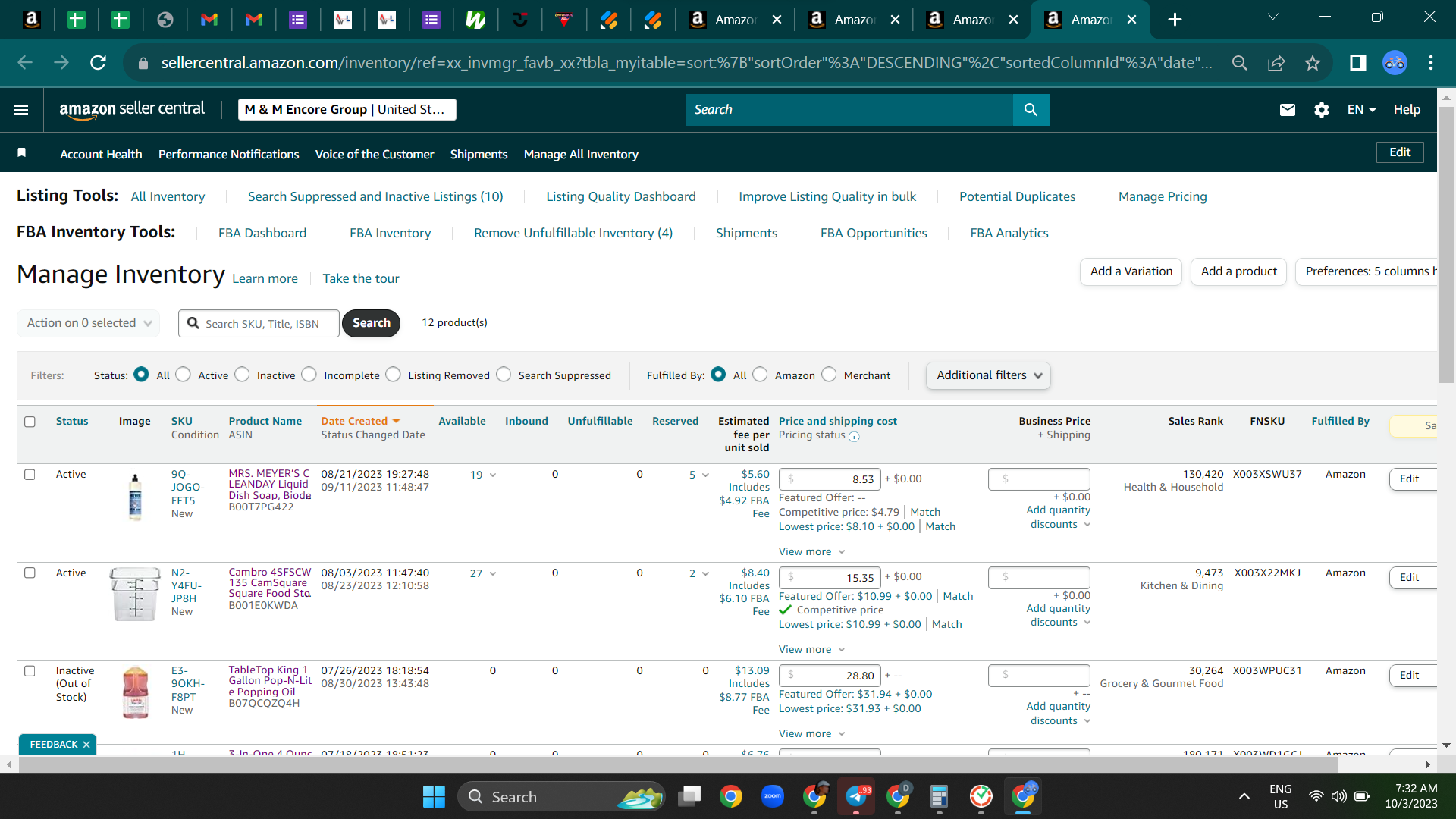Reload the page with browser refresh icon
Screen dimensions: 1456x819
pos(98,63)
